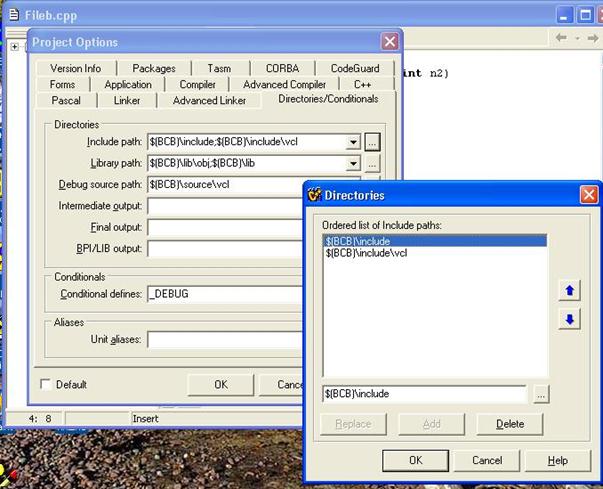Click Directories dialog title icon
The width and height of the screenshot is (603, 489).
(x=314, y=195)
